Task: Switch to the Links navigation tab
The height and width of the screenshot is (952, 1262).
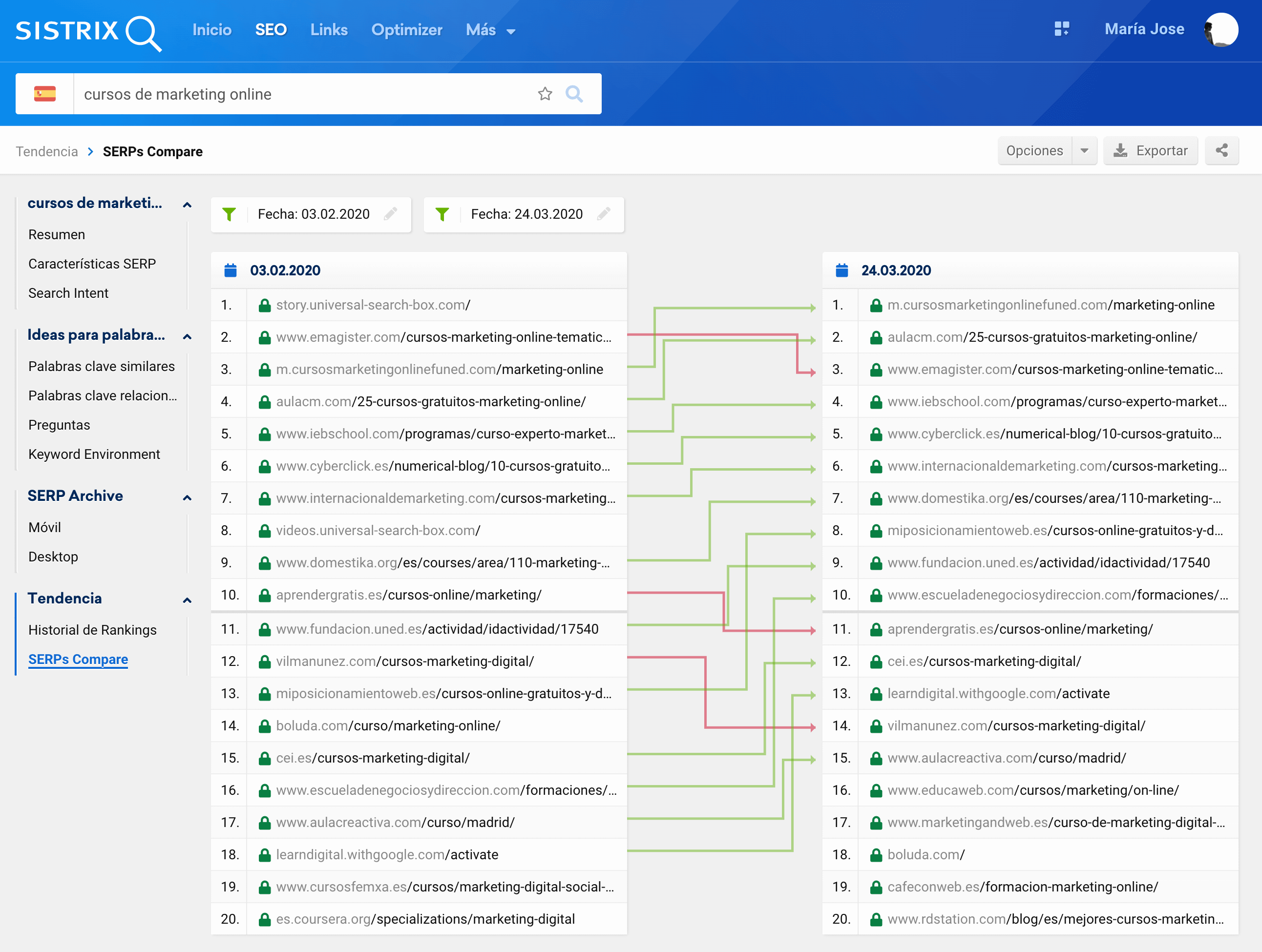Action: (329, 30)
